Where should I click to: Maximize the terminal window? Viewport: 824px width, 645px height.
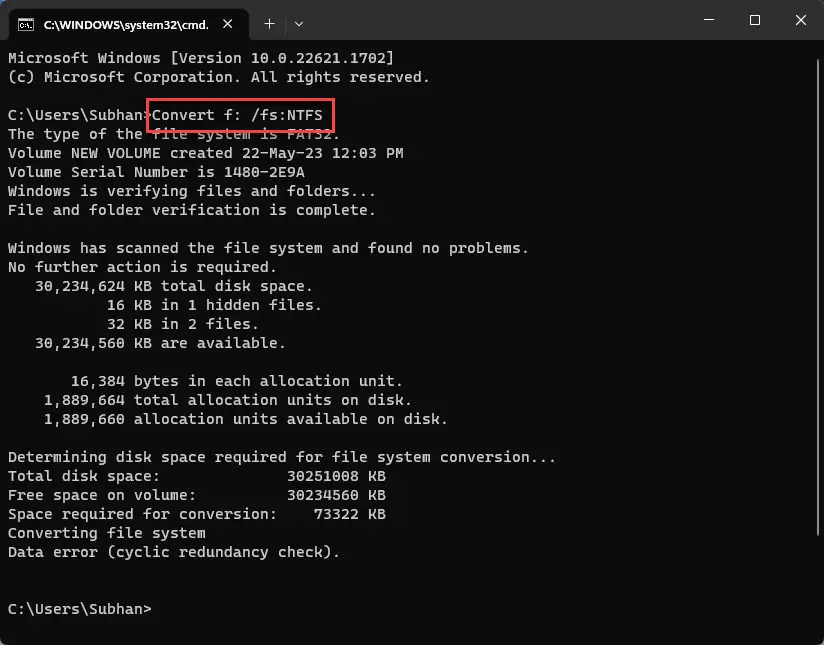tap(755, 20)
